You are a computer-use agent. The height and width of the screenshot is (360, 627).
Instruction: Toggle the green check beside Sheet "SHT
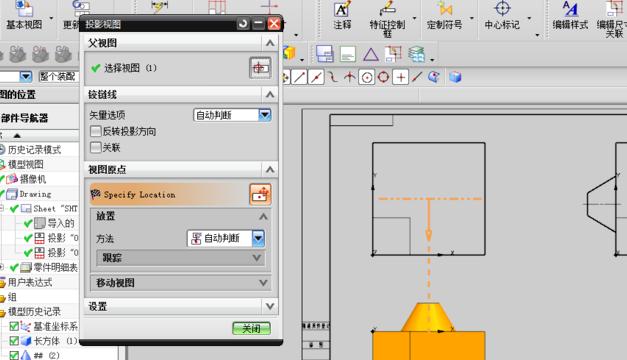[14, 208]
